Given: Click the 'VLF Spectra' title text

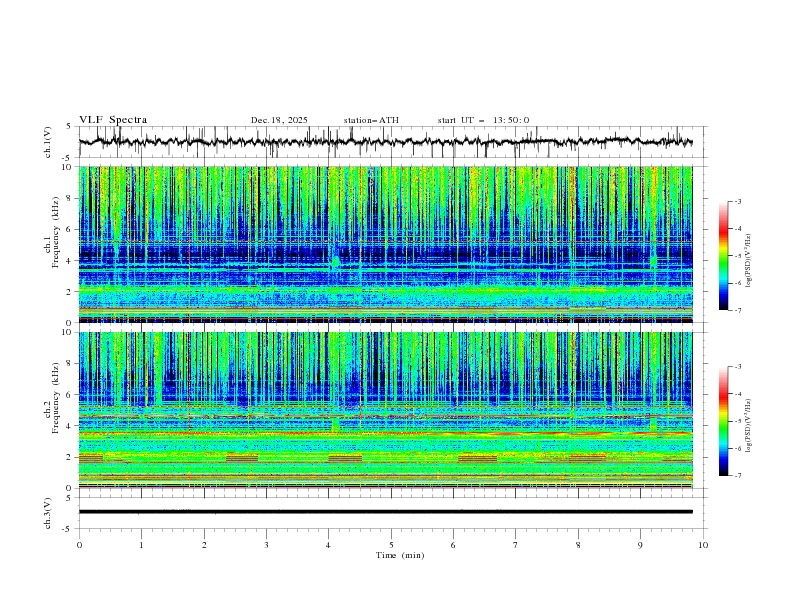Looking at the screenshot, I should point(113,120).
